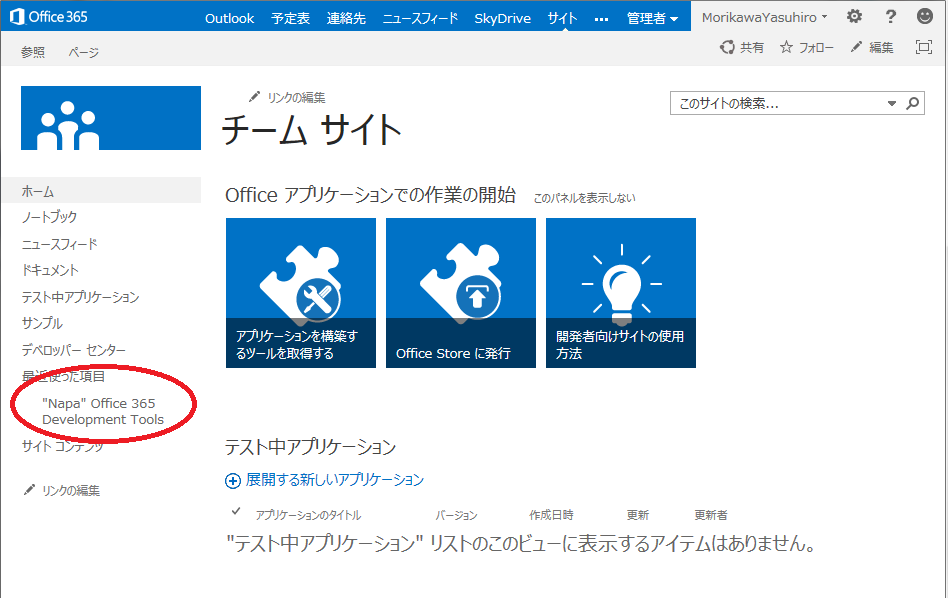Expand the search scope dropdown arrow
The image size is (948, 598).
point(892,103)
